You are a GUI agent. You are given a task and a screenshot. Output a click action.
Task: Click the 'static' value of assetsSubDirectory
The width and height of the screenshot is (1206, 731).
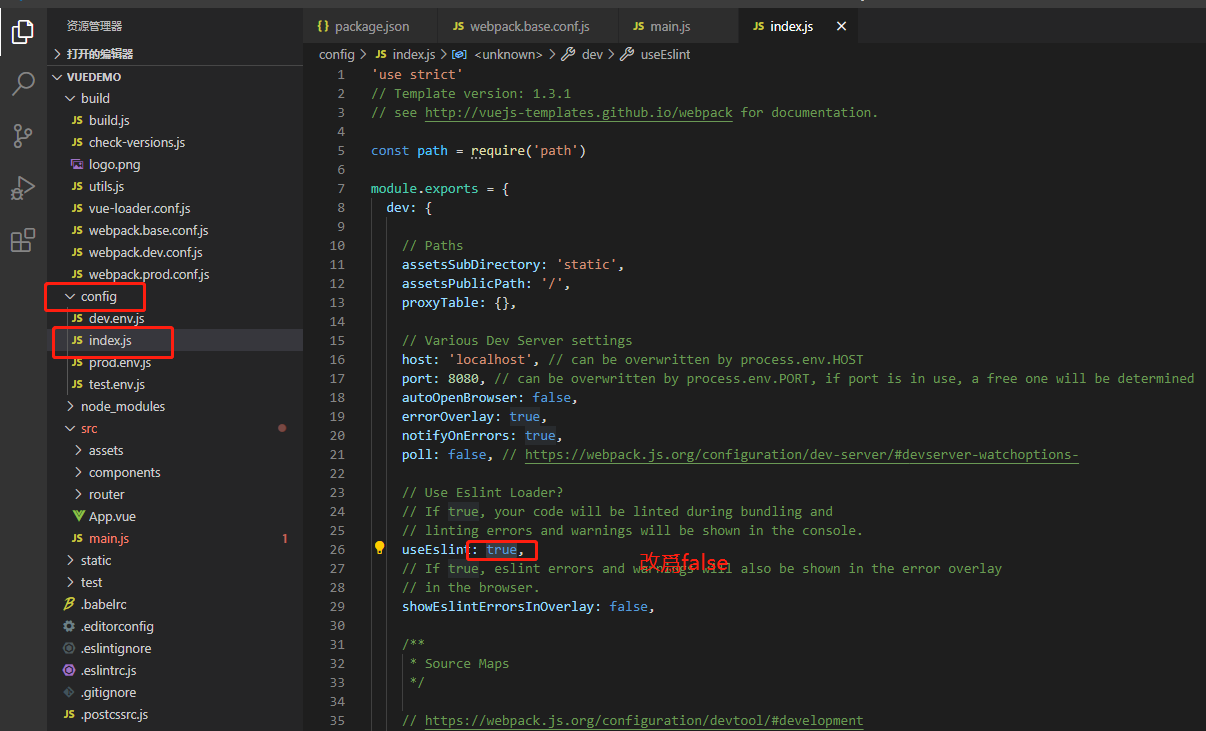587,264
